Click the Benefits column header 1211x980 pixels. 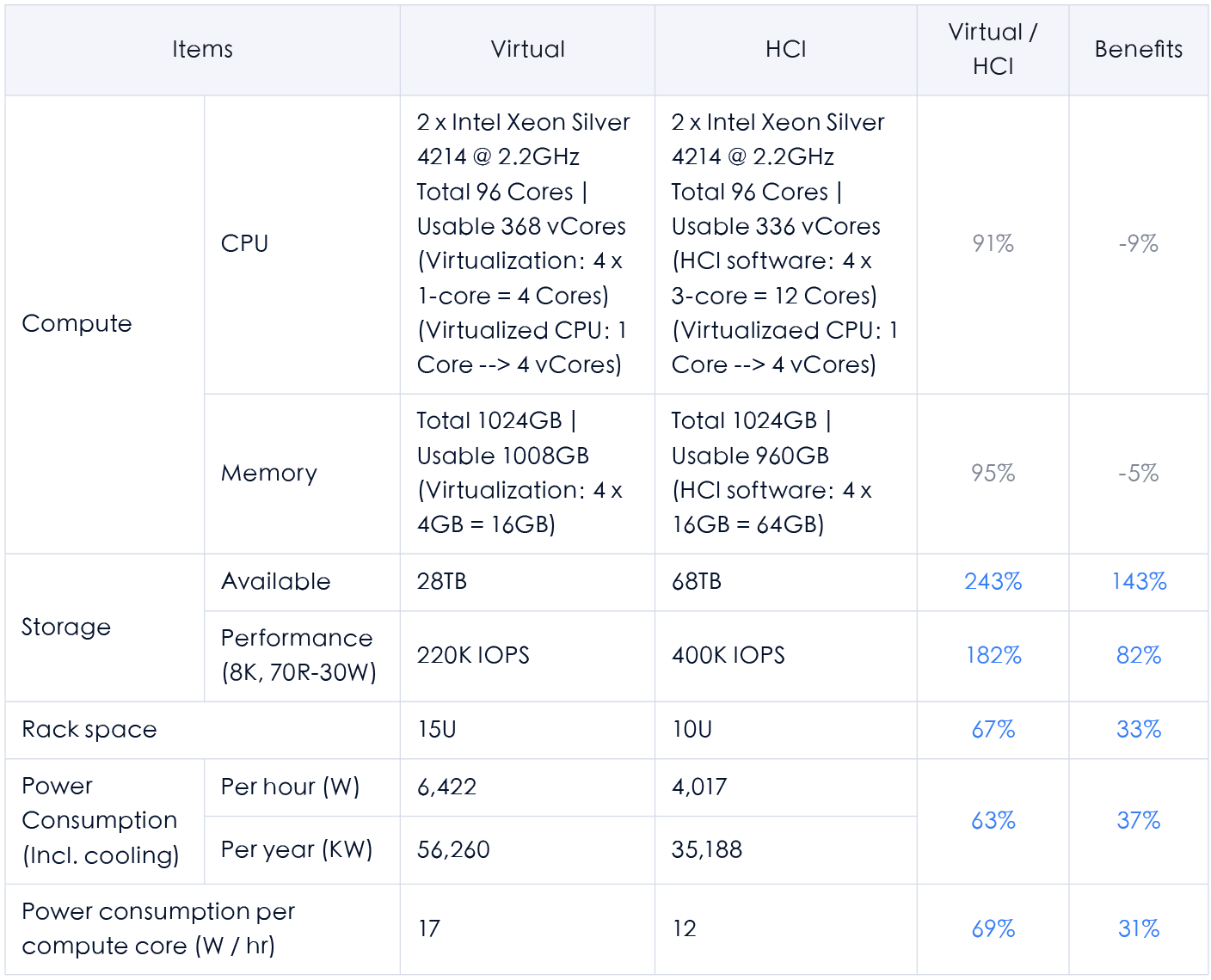coord(1138,49)
